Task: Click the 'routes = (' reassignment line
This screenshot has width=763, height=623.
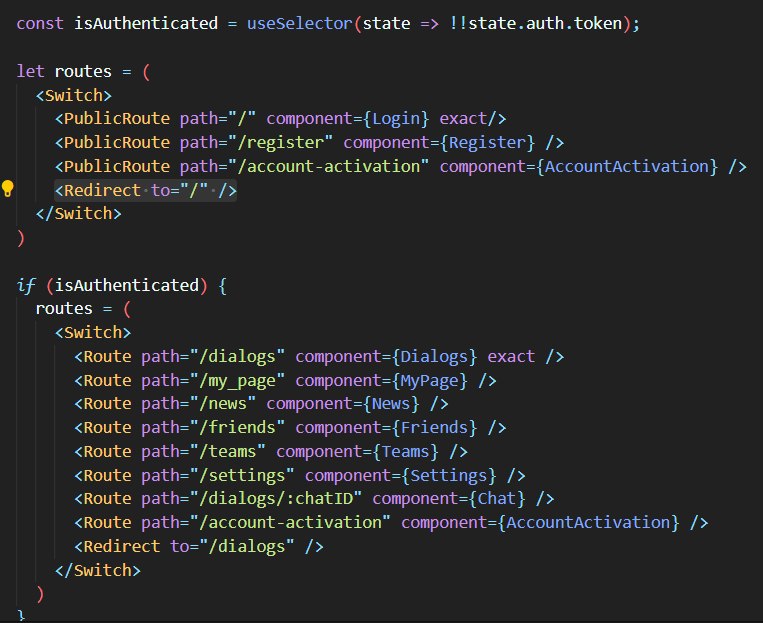Action: pos(83,309)
